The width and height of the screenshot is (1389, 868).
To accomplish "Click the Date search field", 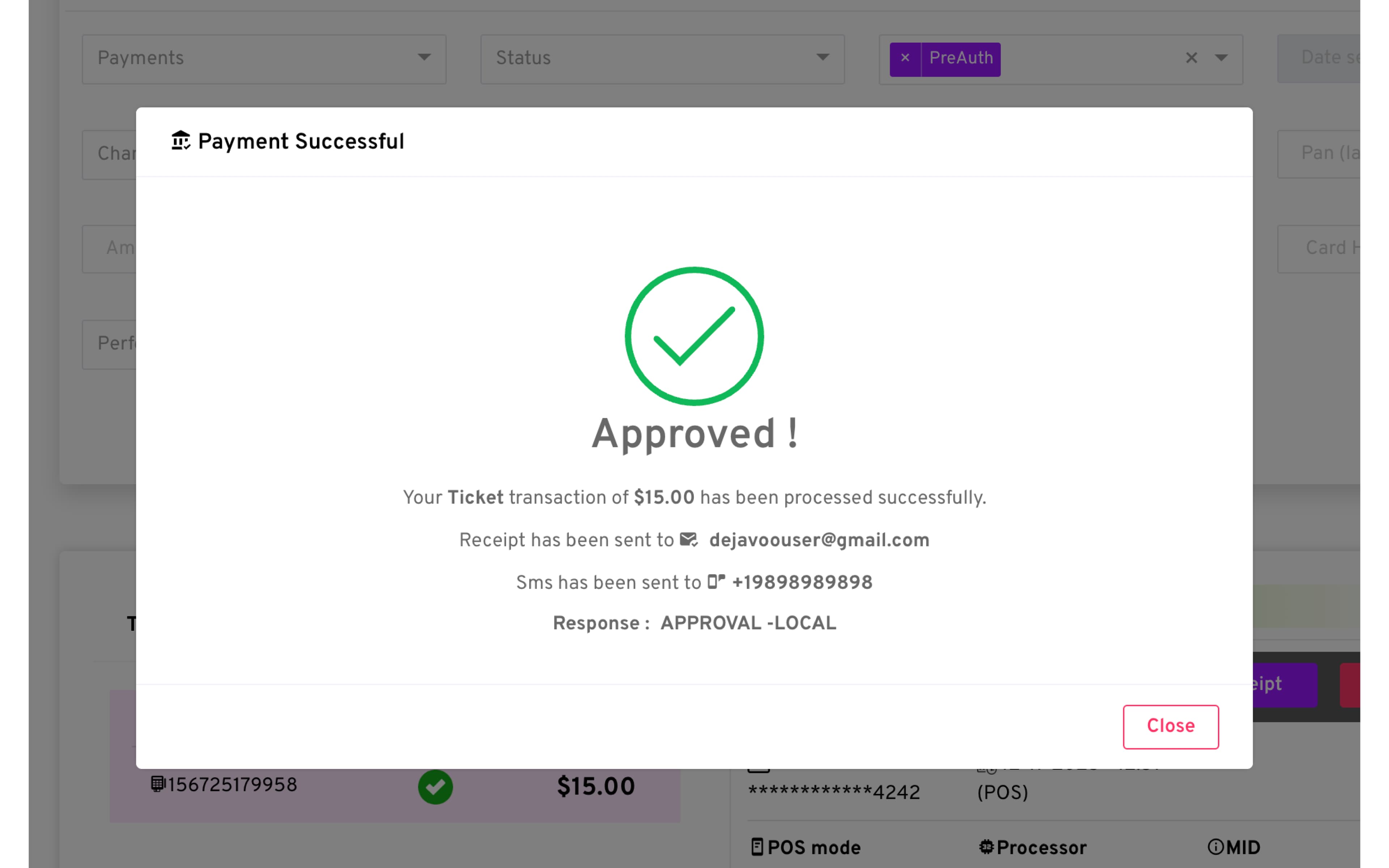I will tap(1320, 59).
